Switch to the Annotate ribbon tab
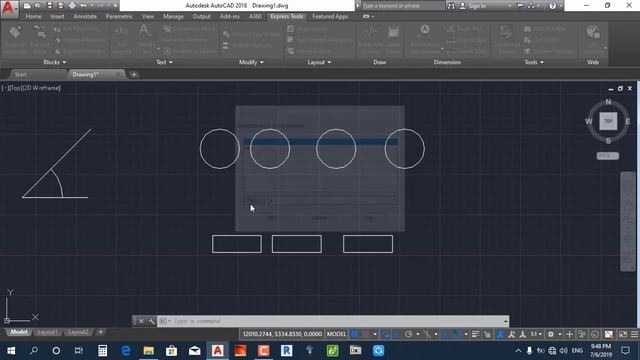640x360 pixels. click(x=85, y=16)
